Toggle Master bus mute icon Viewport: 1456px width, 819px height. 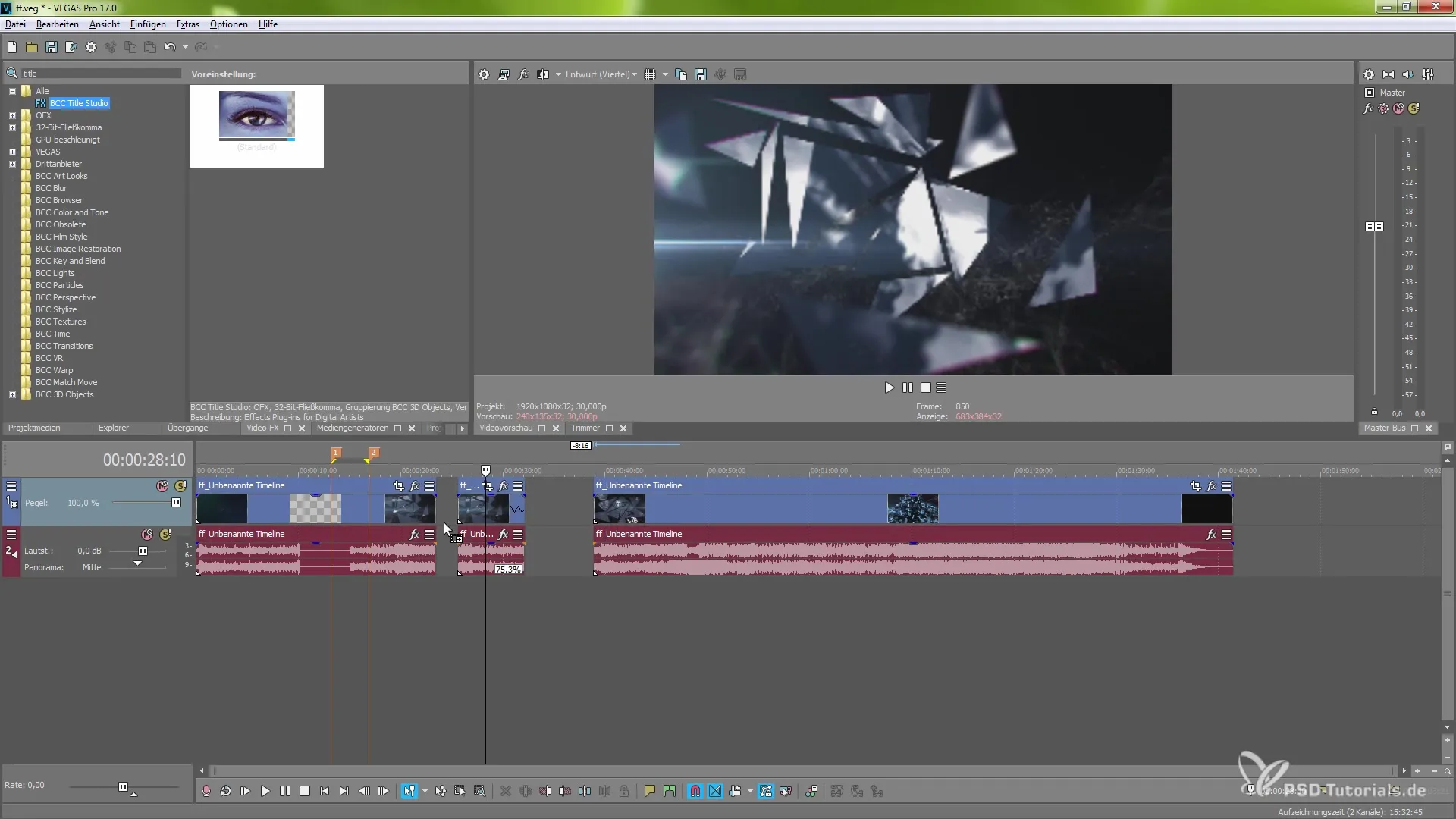[1398, 108]
